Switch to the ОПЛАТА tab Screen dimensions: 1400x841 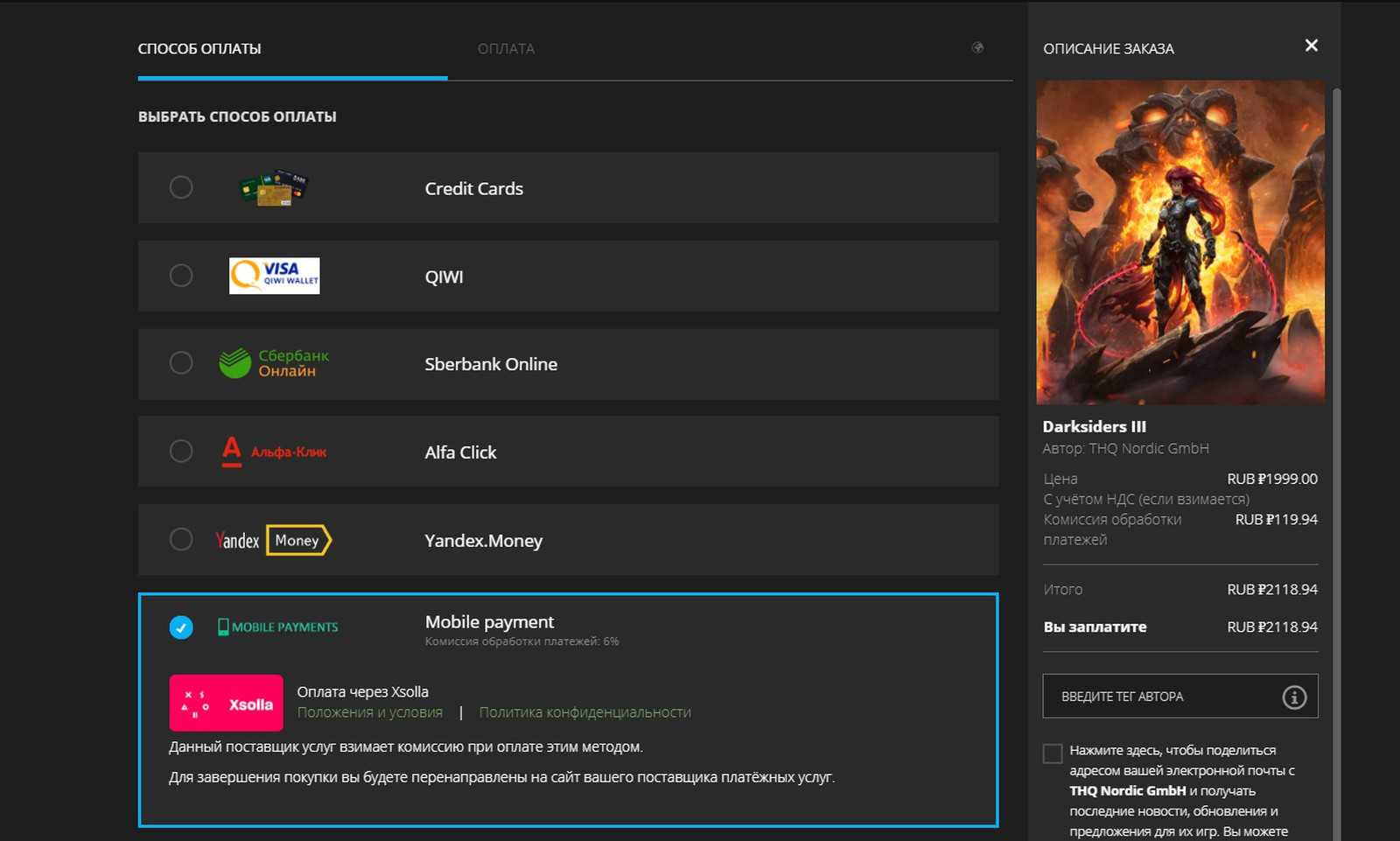[506, 49]
